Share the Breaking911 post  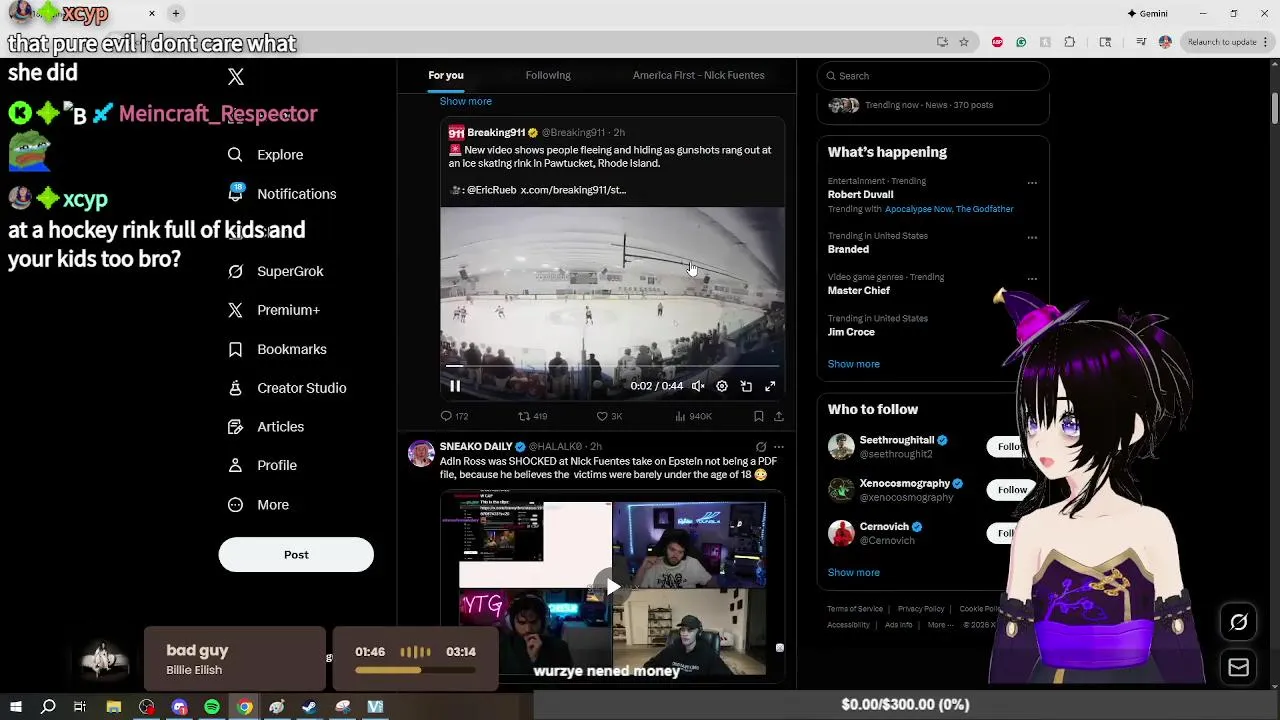click(779, 416)
